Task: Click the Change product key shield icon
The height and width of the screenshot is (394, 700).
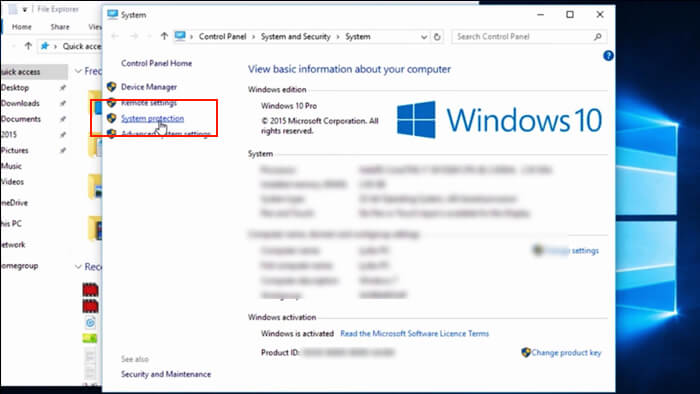Action: click(x=526, y=353)
